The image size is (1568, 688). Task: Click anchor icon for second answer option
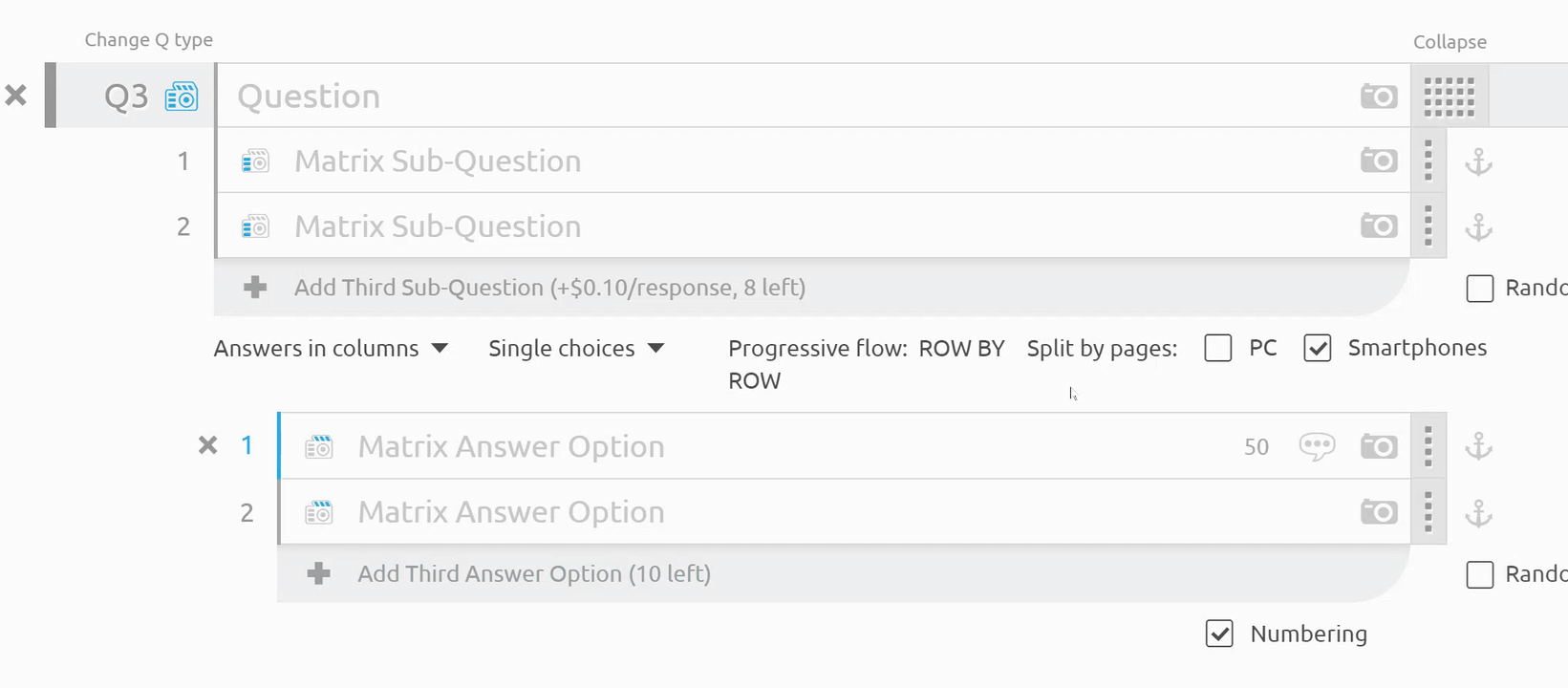(1478, 514)
